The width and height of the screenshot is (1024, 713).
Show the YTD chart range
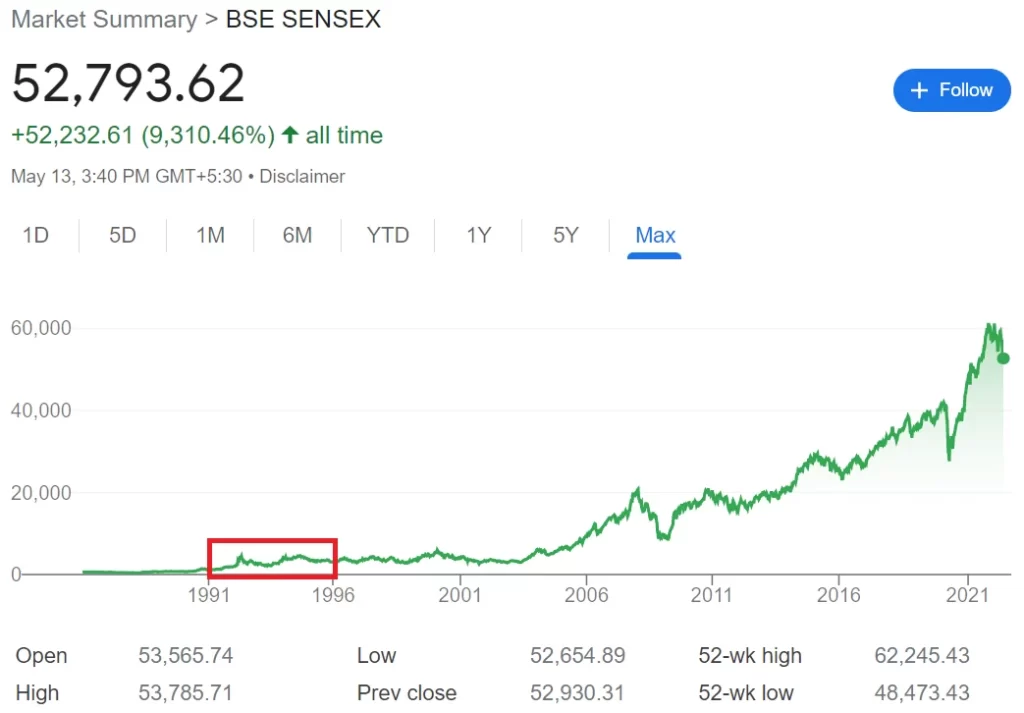pos(388,235)
